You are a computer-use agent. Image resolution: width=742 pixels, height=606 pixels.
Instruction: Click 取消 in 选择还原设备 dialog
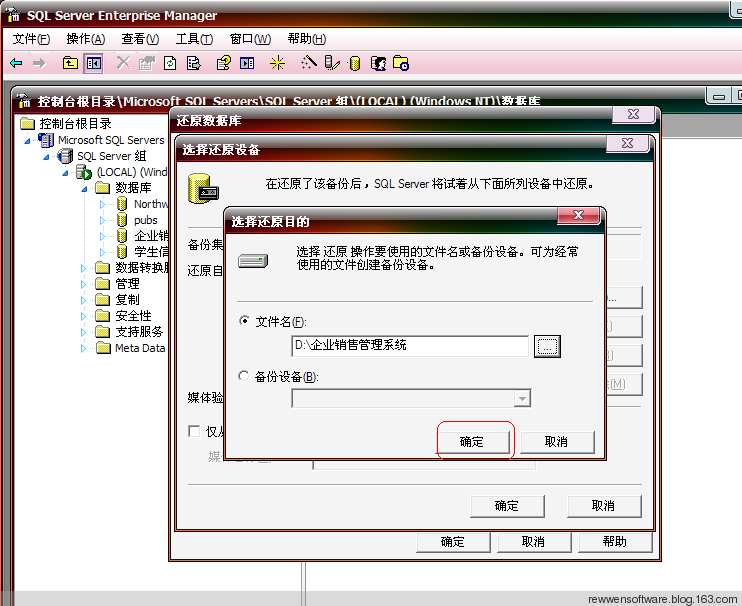pos(604,506)
